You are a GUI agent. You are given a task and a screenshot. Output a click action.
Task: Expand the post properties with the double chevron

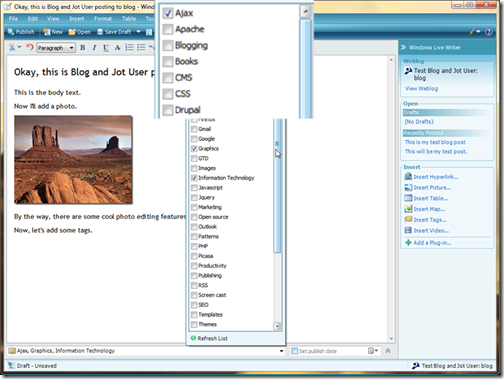(x=388, y=351)
